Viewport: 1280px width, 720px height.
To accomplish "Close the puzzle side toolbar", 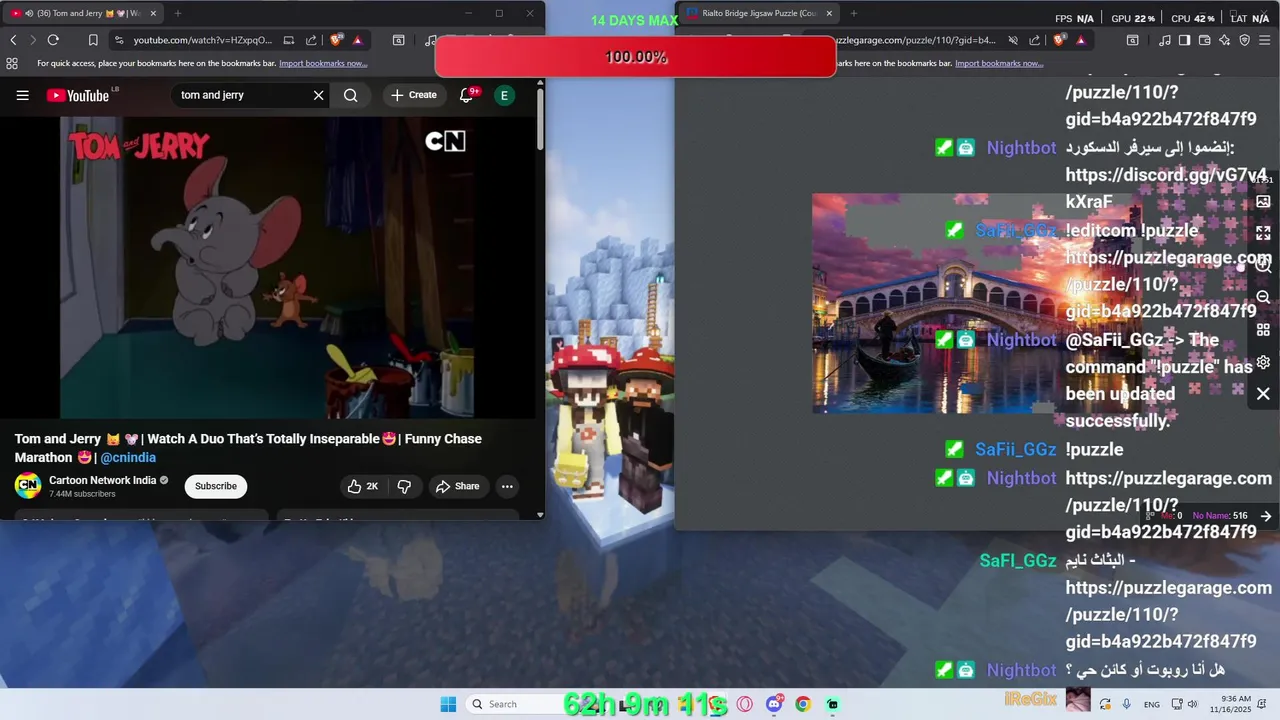I will 1263,394.
